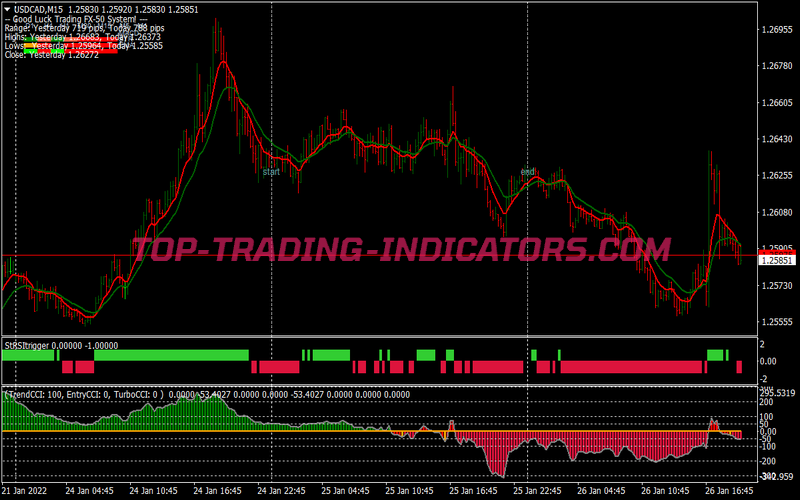Click the '21 Jan 2022' time axis label
Image resolution: width=800 pixels, height=500 pixels.
24,491
